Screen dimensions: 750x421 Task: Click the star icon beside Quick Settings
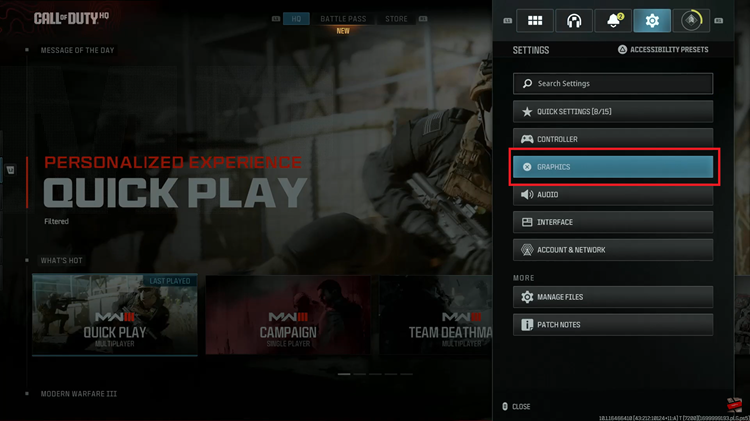pyautogui.click(x=527, y=111)
